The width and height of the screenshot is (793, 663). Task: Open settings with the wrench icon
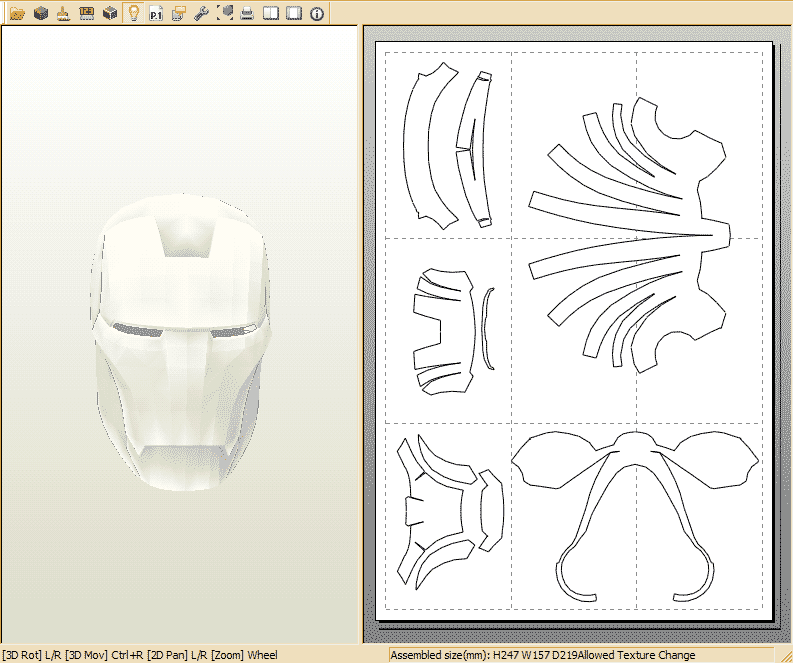pos(201,13)
